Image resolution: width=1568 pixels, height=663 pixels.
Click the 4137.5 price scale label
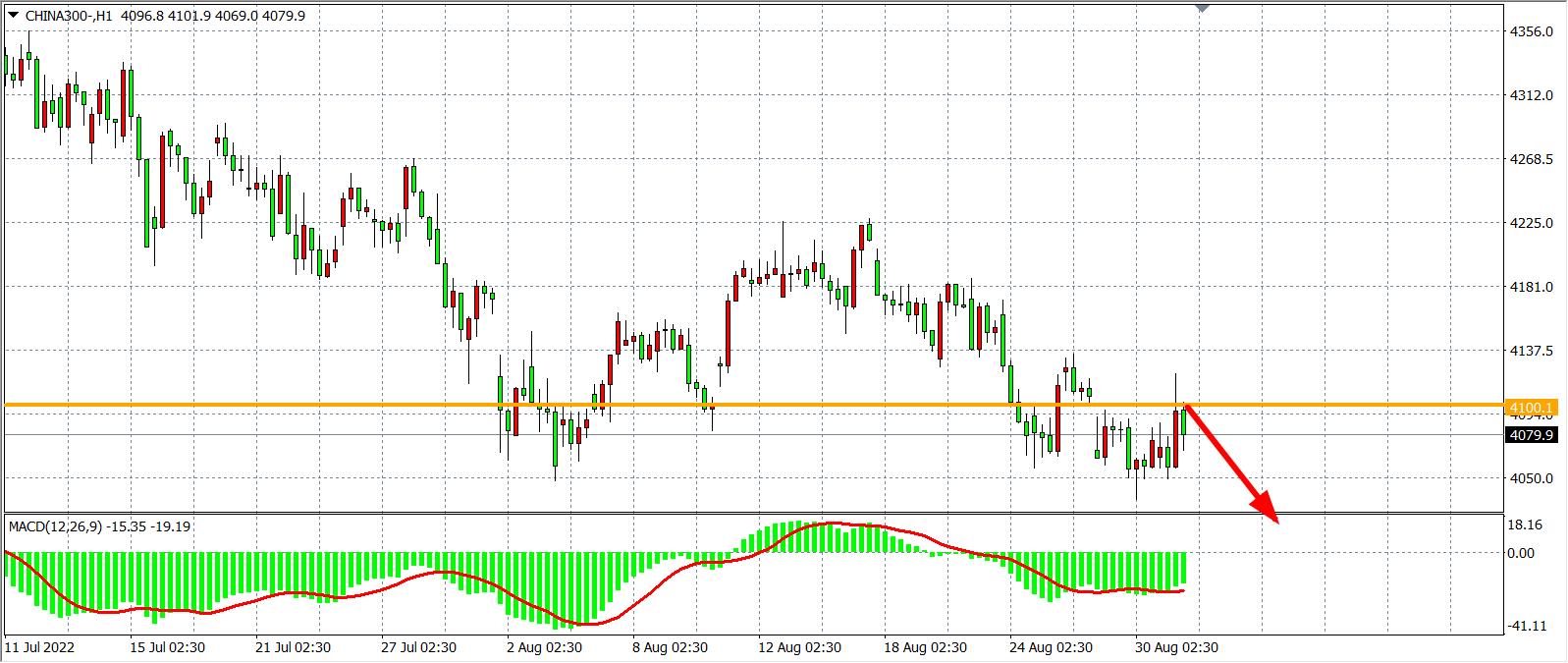coord(1532,351)
